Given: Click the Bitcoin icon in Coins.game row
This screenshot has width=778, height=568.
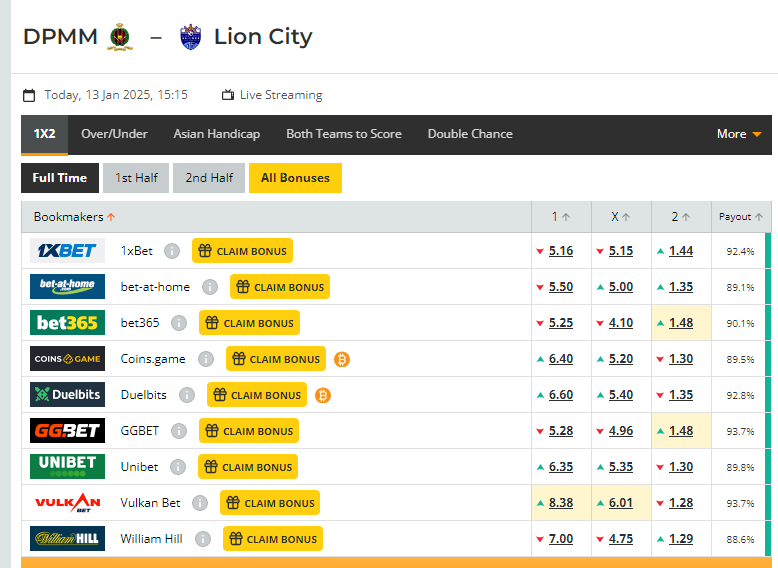Looking at the screenshot, I should [x=342, y=359].
